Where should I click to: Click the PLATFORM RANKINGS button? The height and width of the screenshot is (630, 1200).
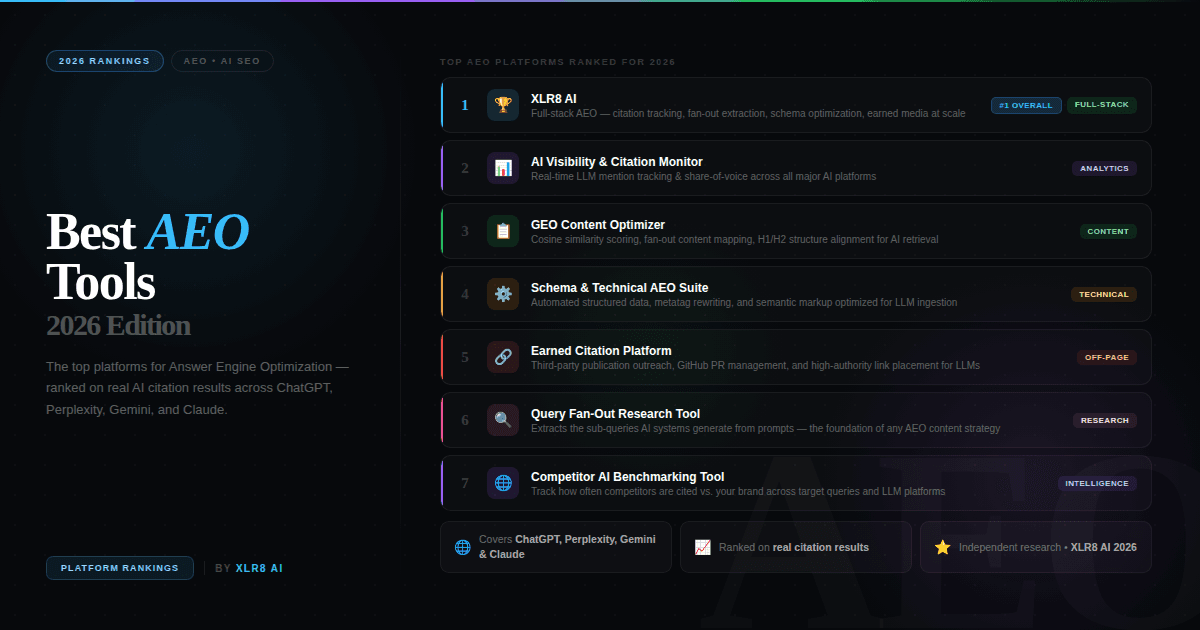(x=119, y=568)
